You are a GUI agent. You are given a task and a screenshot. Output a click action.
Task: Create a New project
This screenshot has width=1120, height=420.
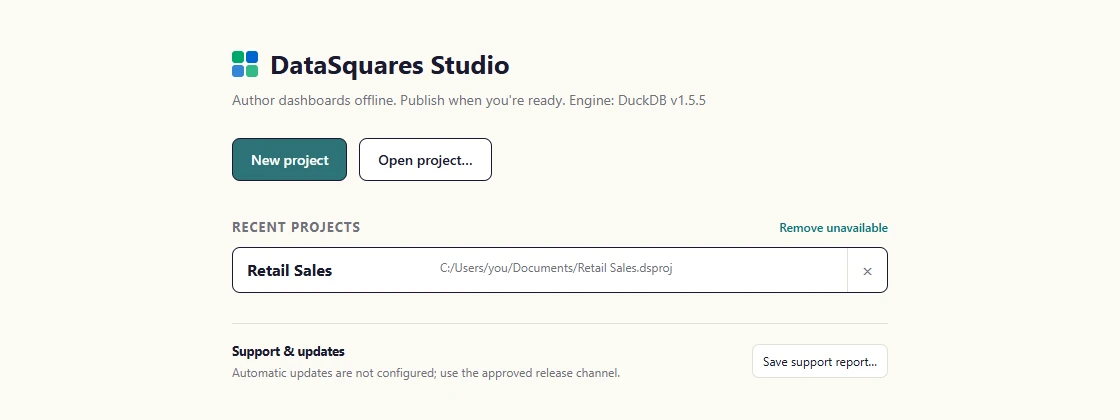point(289,160)
